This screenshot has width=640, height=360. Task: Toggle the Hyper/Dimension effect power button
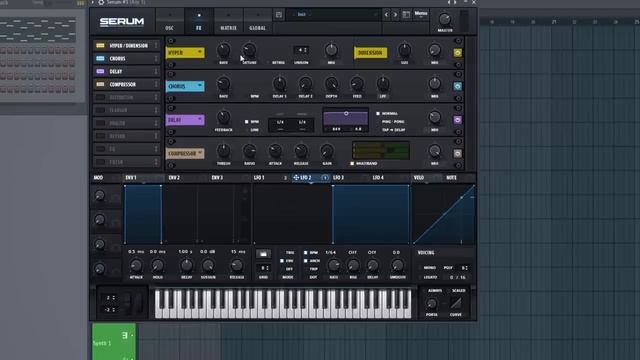[458, 53]
